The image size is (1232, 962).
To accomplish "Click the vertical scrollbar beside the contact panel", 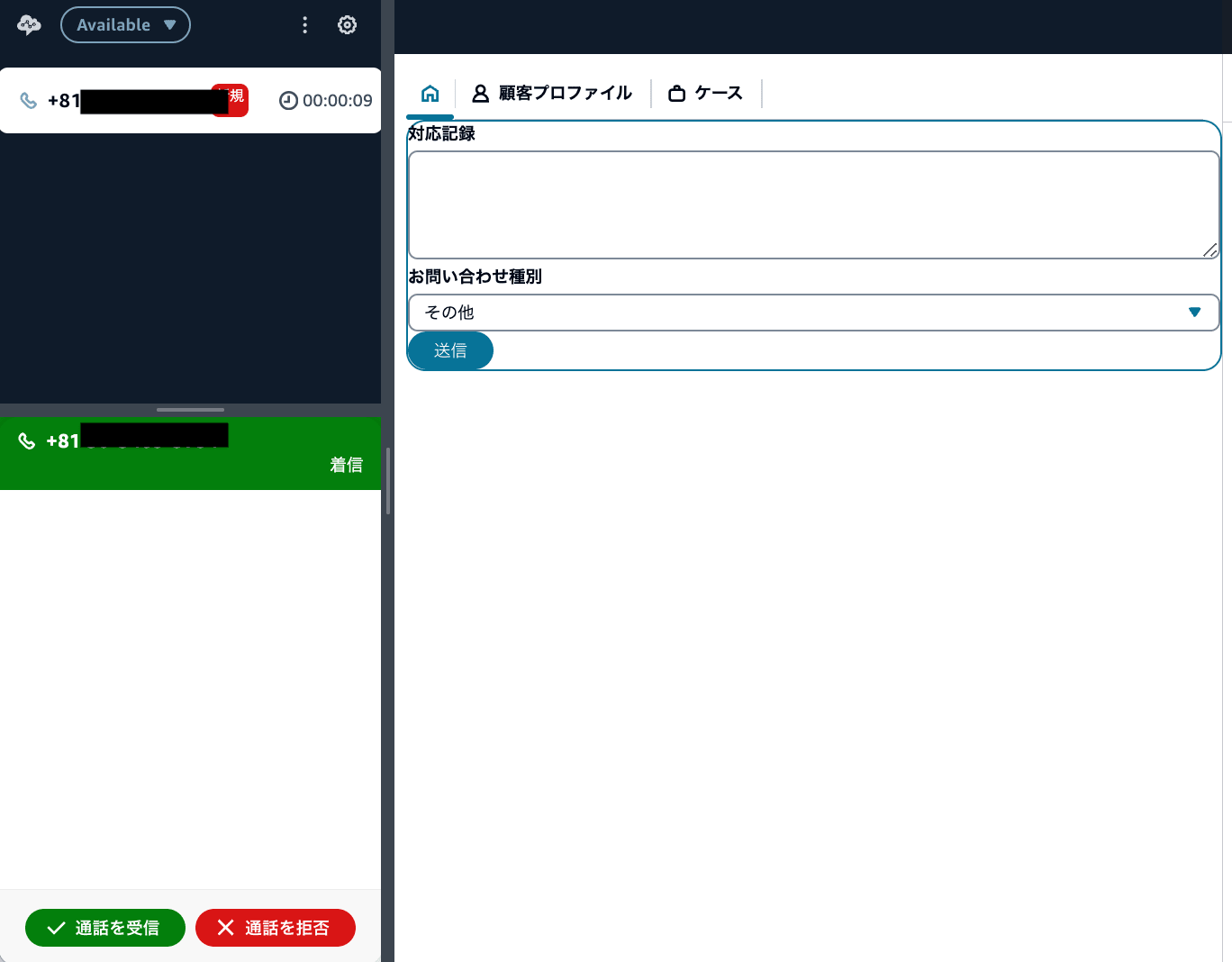I will click(388, 481).
